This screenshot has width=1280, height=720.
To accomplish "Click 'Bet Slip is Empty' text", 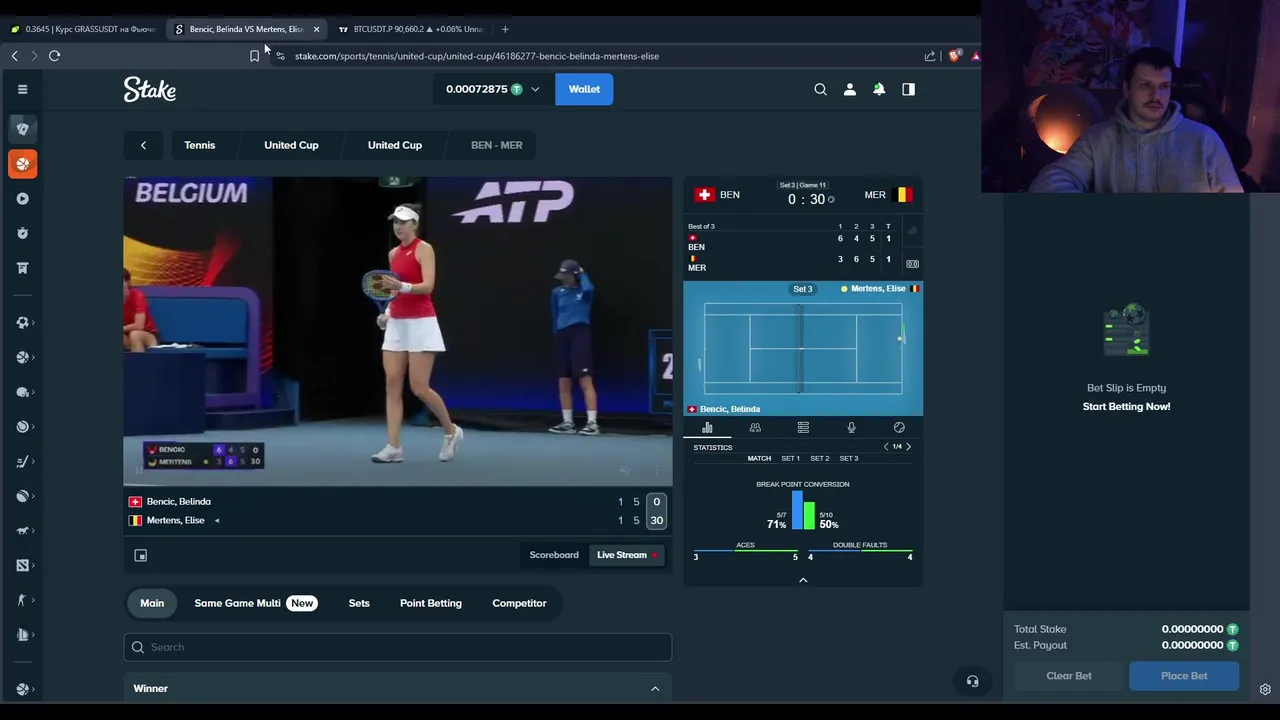I will [1126, 388].
